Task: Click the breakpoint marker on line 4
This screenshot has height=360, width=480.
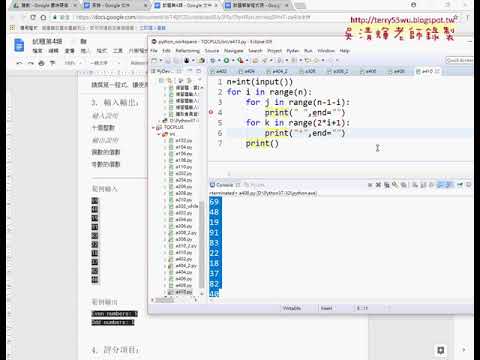Action: (x=211, y=112)
